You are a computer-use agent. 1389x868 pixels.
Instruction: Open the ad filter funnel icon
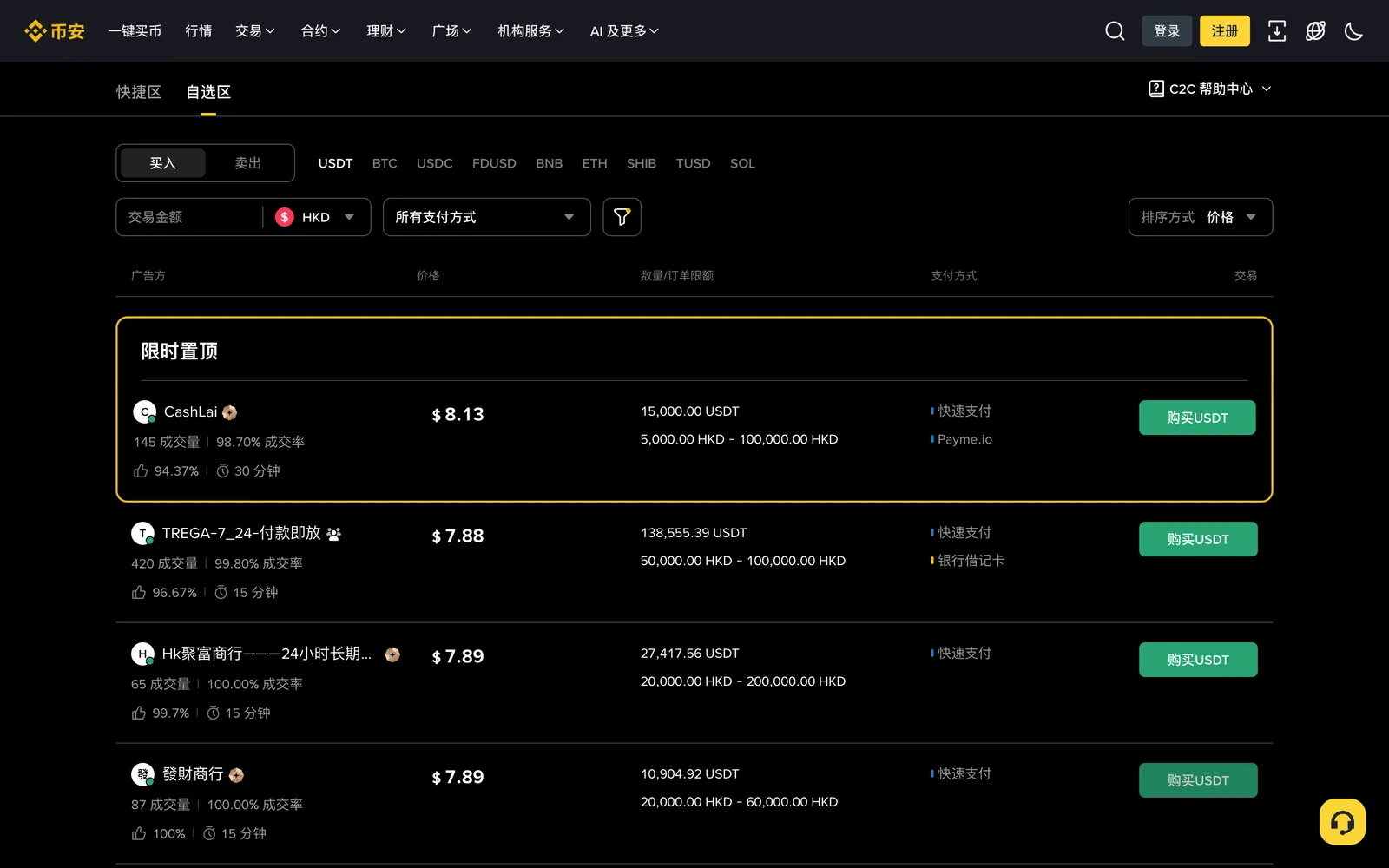pos(622,217)
